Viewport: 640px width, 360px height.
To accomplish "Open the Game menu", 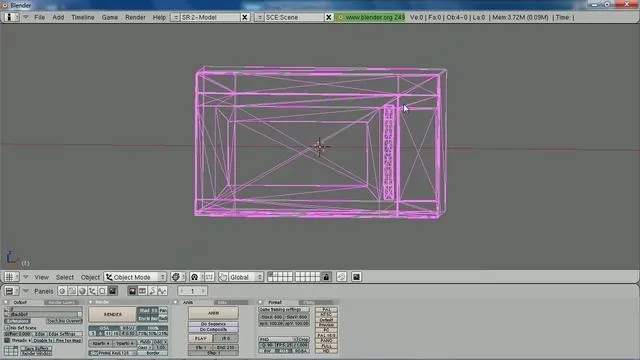I will click(x=110, y=17).
